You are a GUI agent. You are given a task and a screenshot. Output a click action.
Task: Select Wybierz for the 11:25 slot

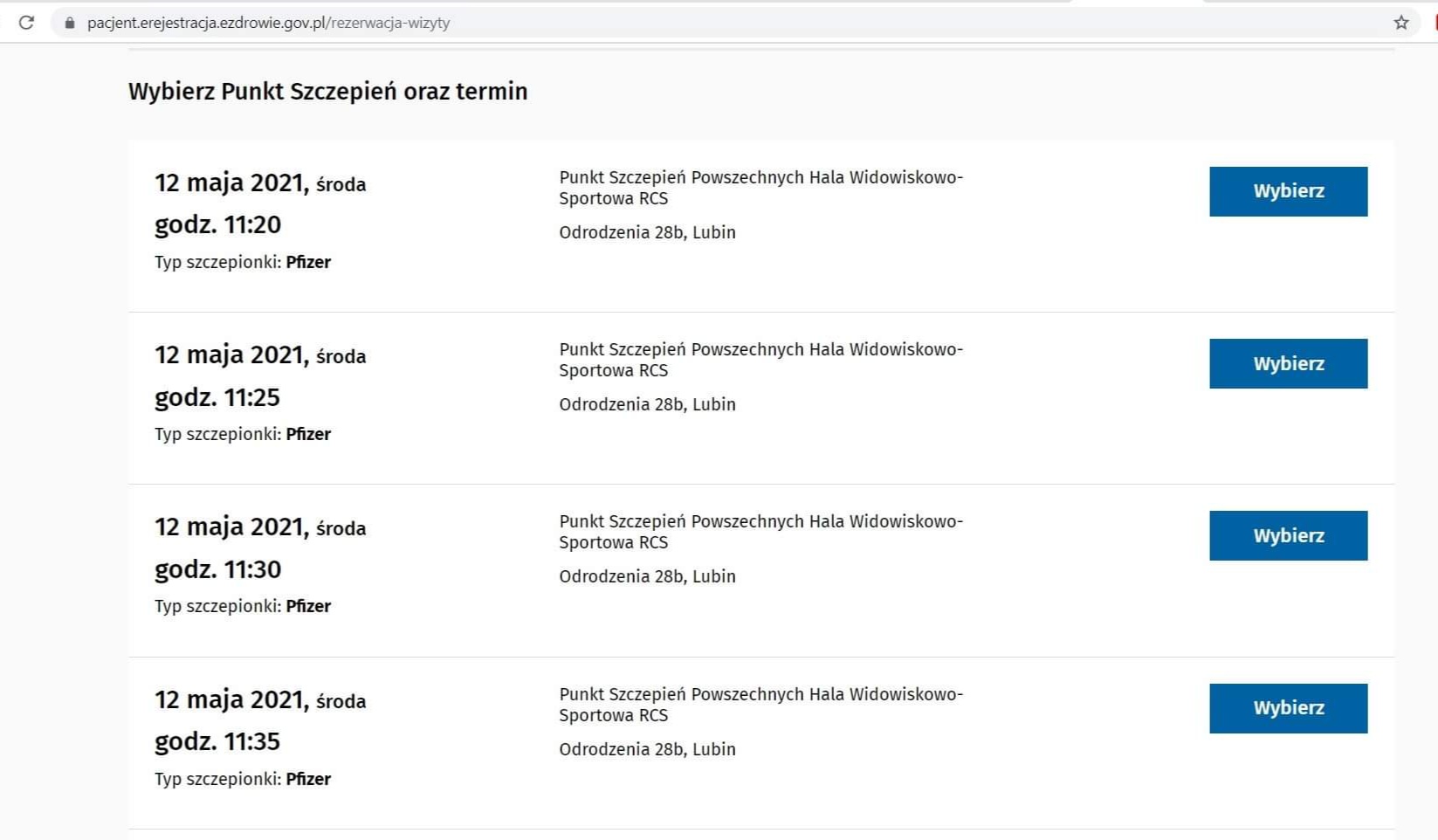coord(1288,363)
